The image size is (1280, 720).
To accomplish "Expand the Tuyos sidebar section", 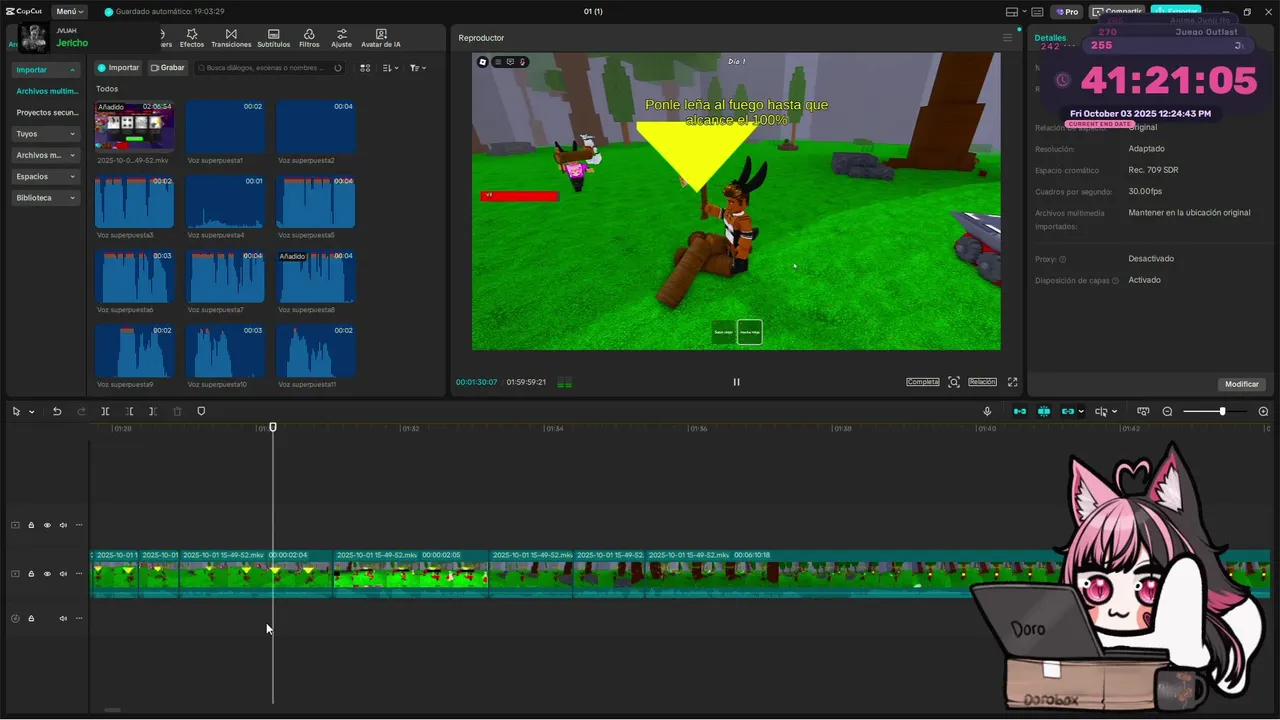I will [x=46, y=134].
